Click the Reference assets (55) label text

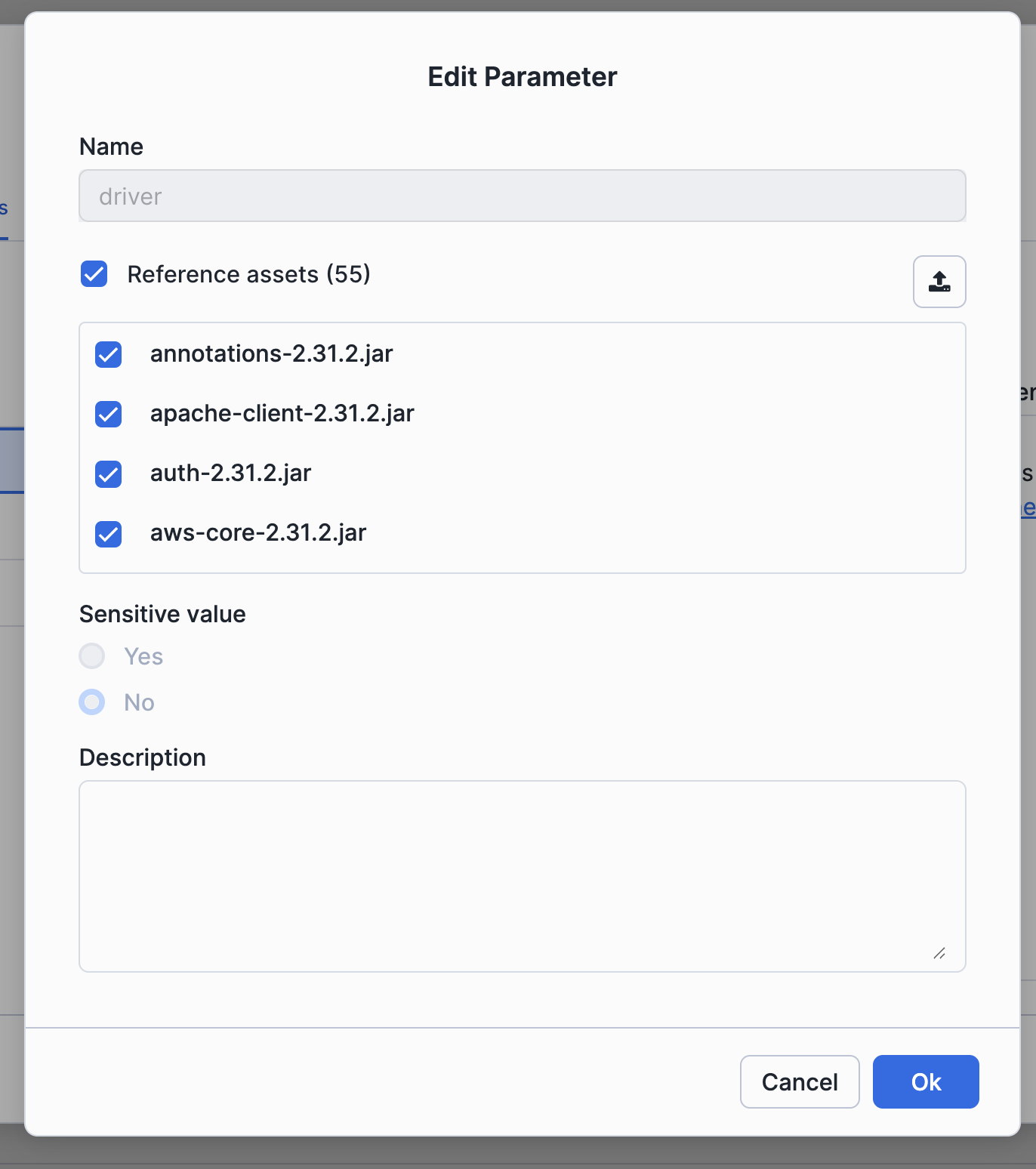click(248, 274)
